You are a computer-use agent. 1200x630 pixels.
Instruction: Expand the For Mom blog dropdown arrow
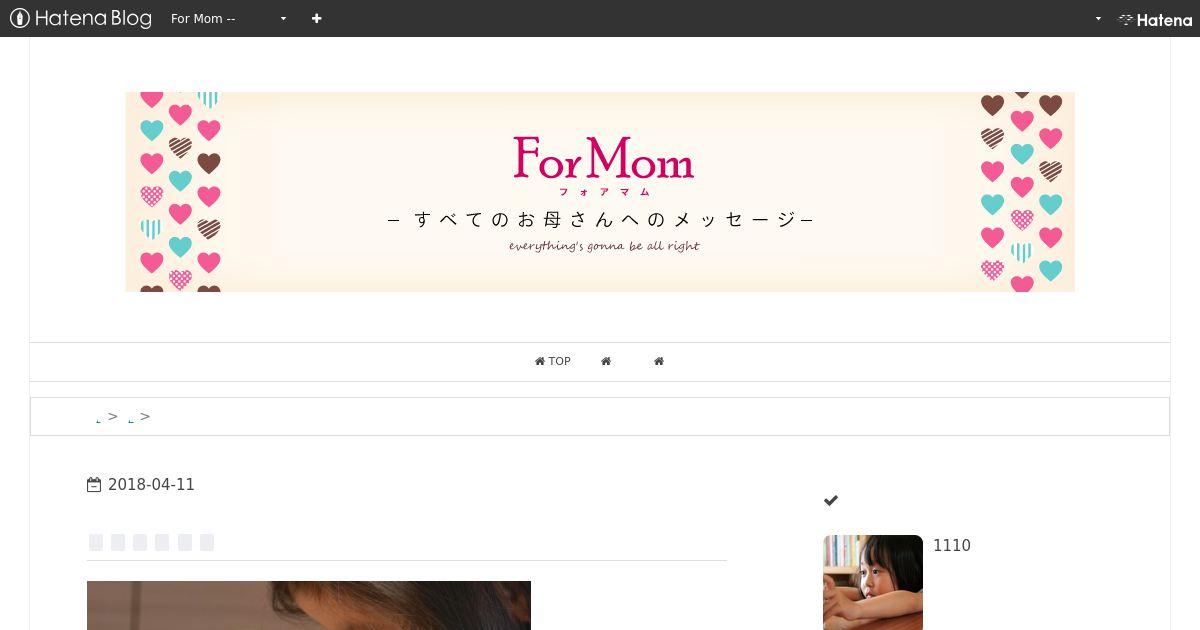click(x=283, y=19)
